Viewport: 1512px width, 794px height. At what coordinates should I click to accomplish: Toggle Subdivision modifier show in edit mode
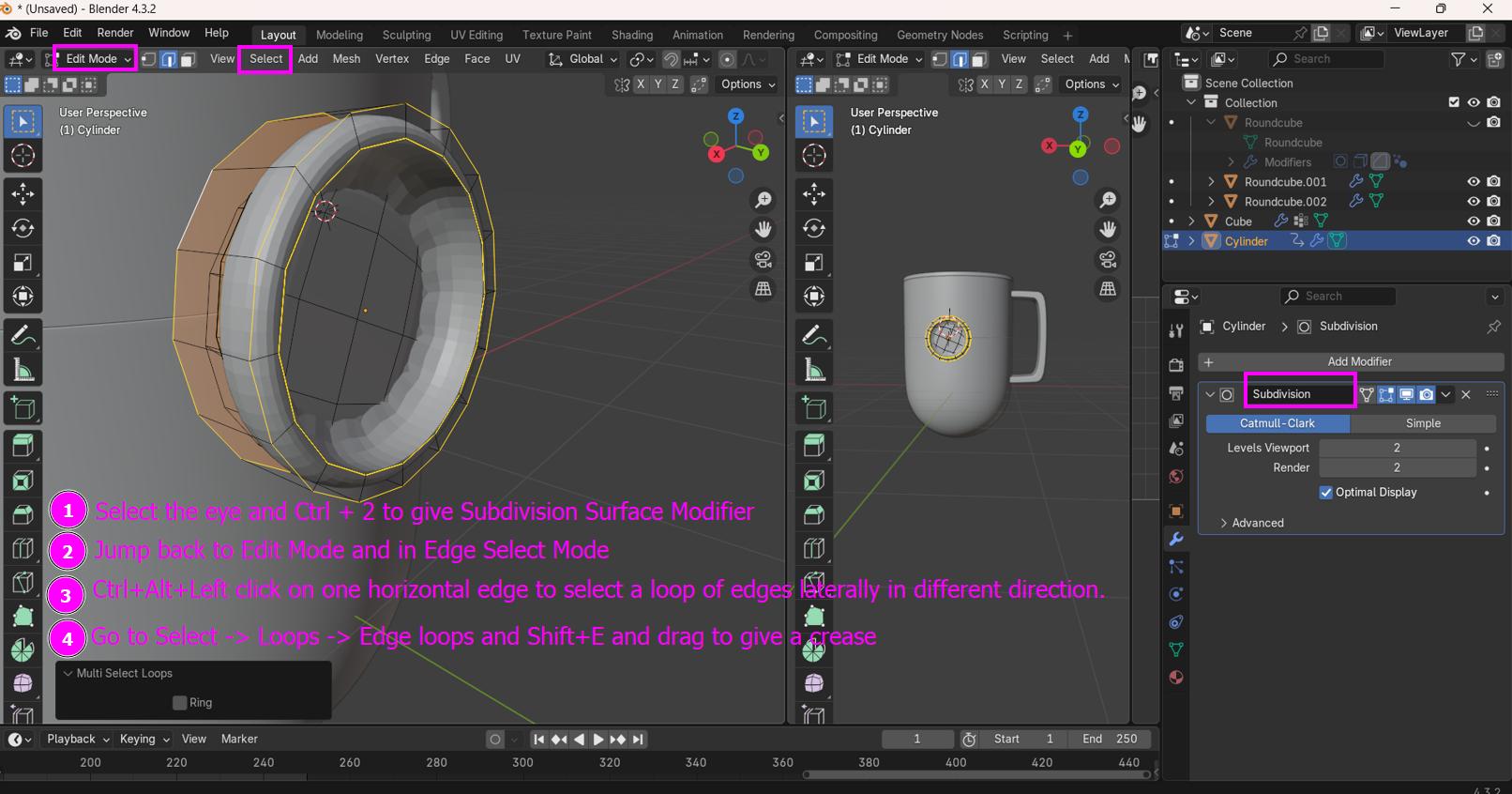pyautogui.click(x=1386, y=394)
